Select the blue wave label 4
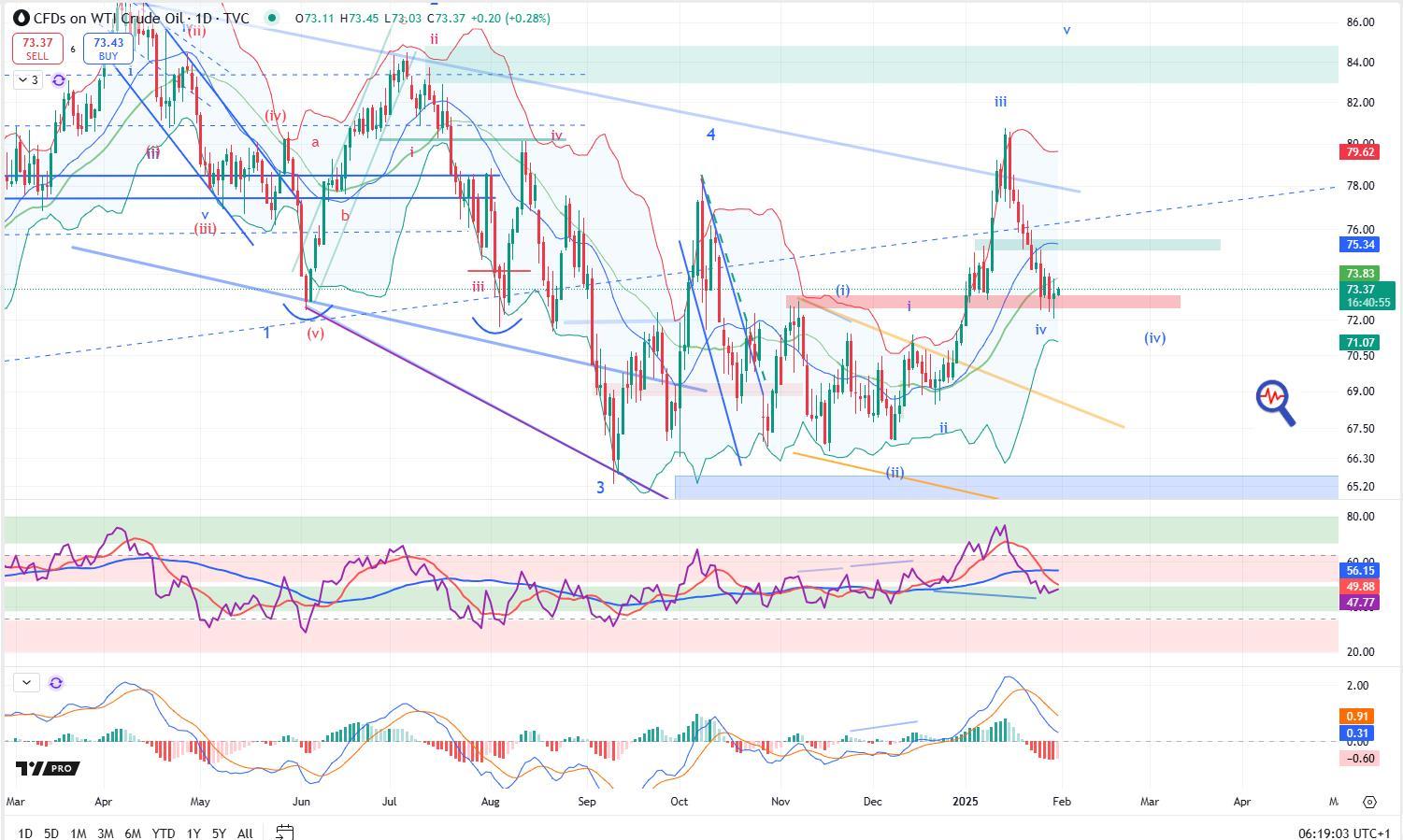Viewport: 1403px width, 840px height. [x=710, y=135]
